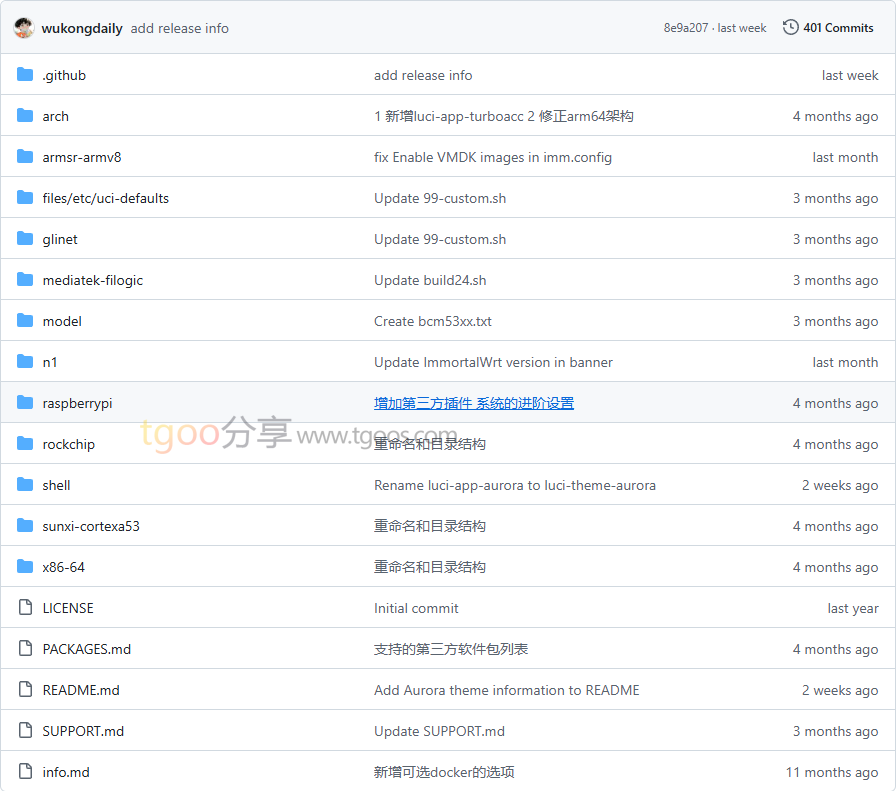Open the PACKAGES.md file
Viewport: 896px width, 792px height.
point(86,649)
